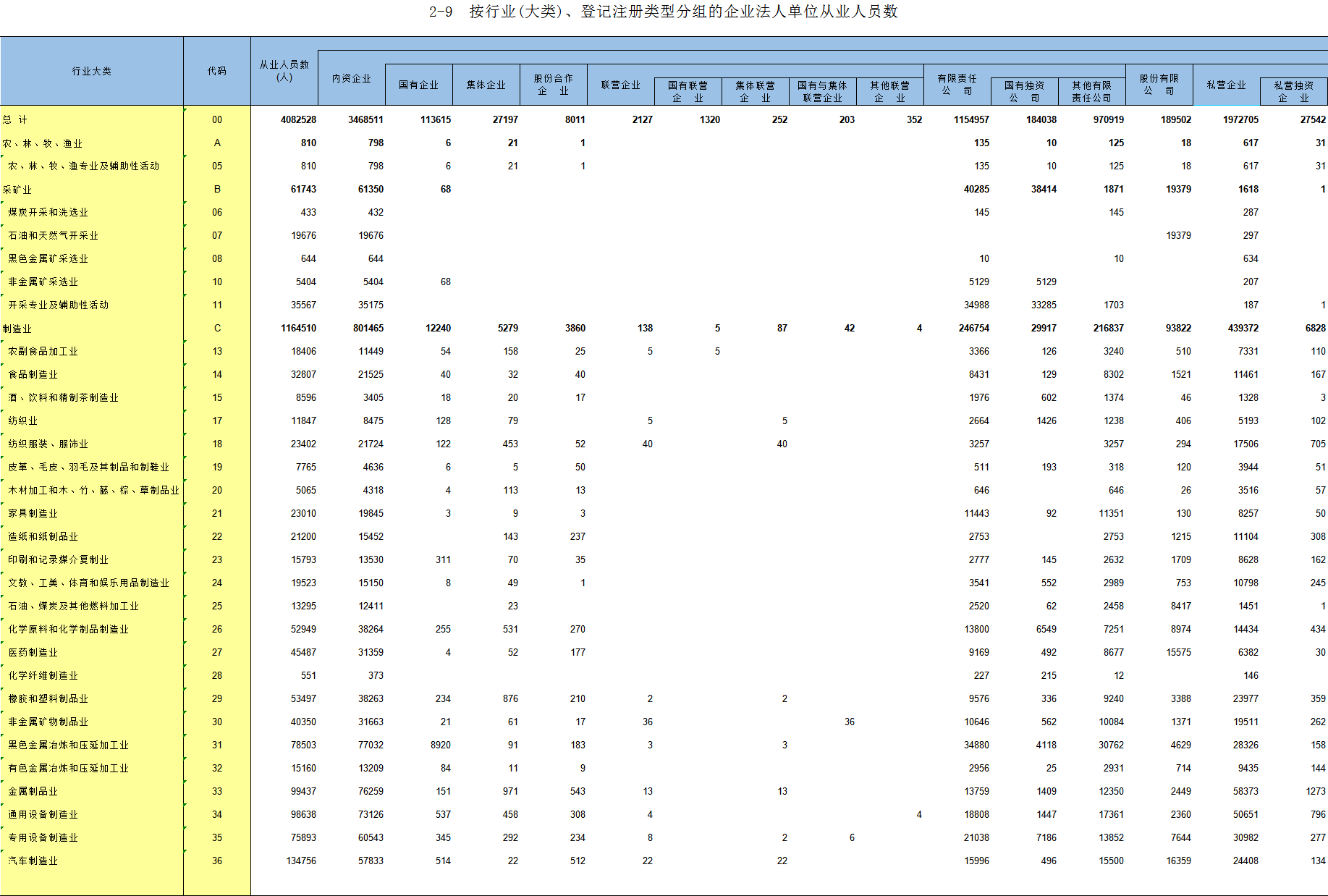Select the value 1164510 in manufacturing row
This screenshot has height=896, width=1328.
pyautogui.click(x=298, y=328)
